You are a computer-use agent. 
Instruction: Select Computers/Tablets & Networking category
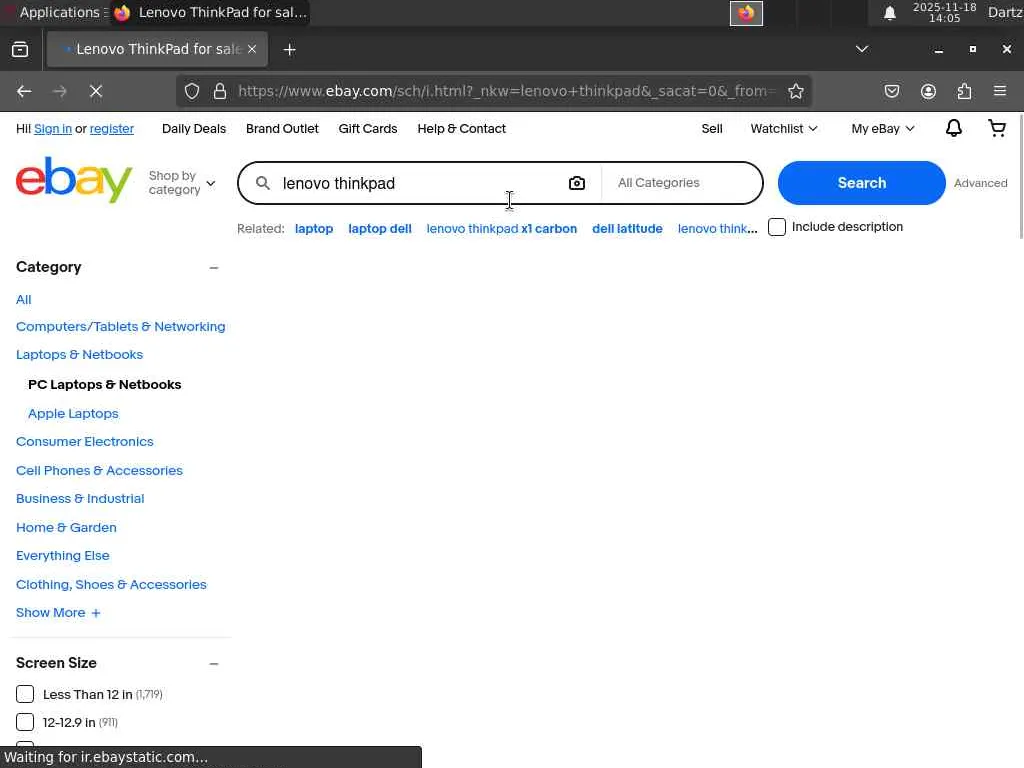click(x=121, y=327)
